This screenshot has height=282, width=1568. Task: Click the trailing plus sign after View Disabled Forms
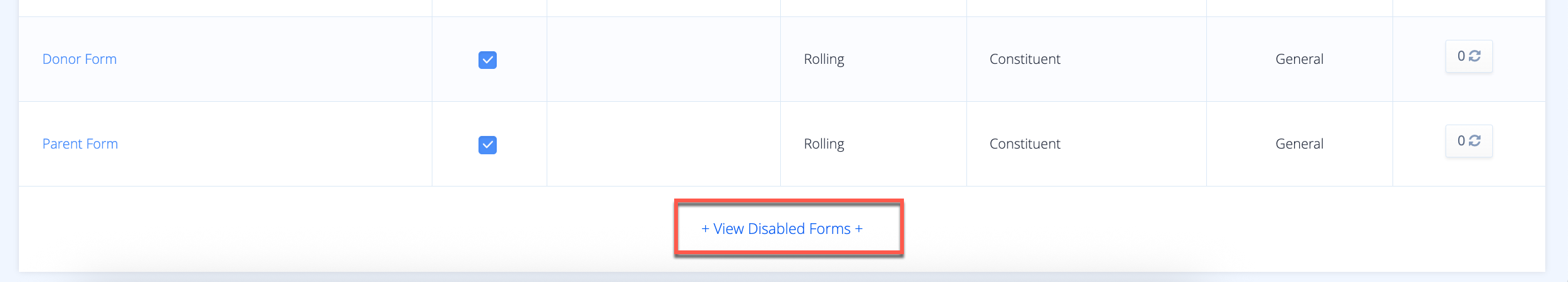click(858, 229)
